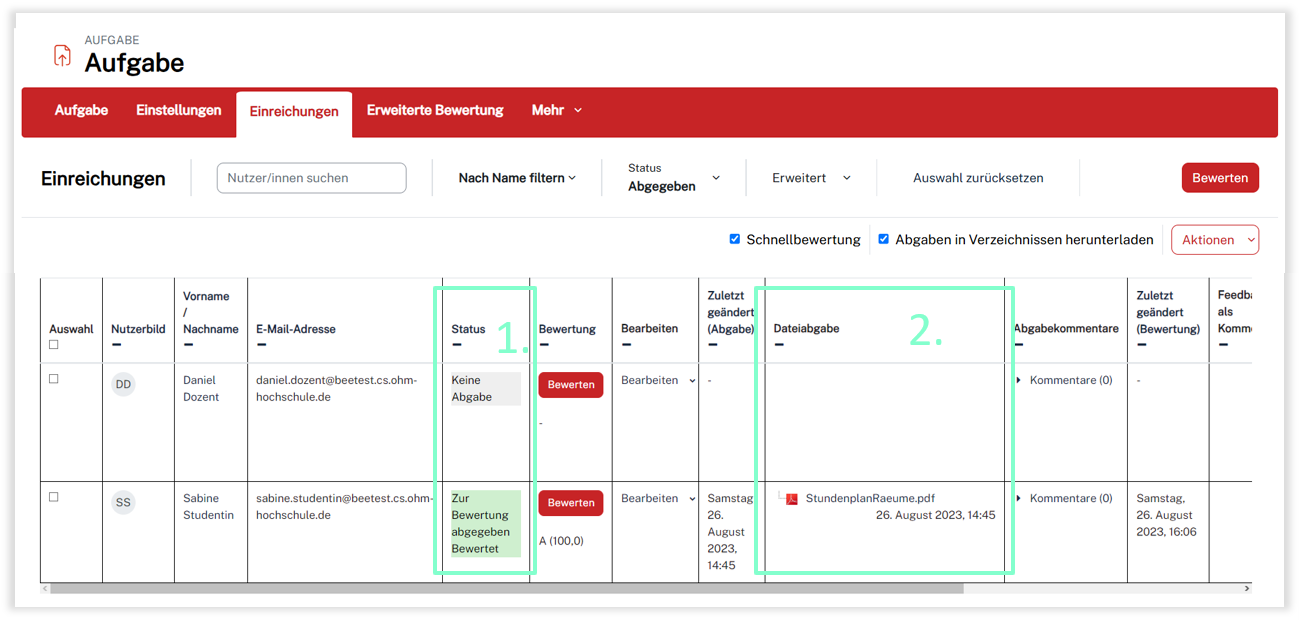Collapse the Dateiabgabe column via minus icon
The image size is (1299, 620).
click(x=779, y=345)
